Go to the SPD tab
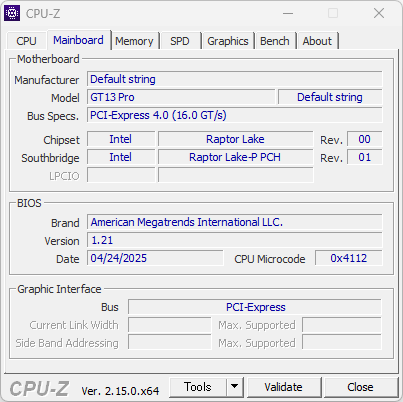This screenshot has width=403, height=402. click(x=180, y=41)
